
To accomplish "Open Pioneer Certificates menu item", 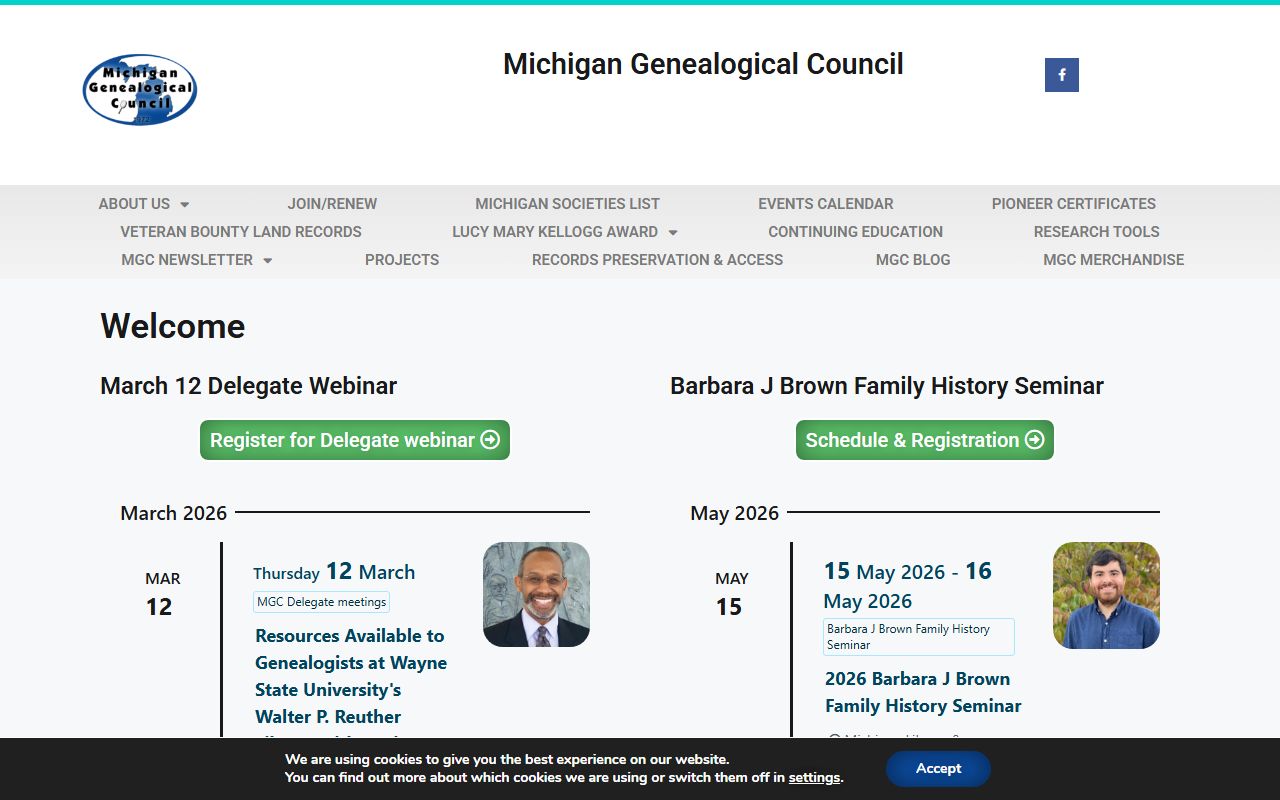I will pyautogui.click(x=1073, y=204).
